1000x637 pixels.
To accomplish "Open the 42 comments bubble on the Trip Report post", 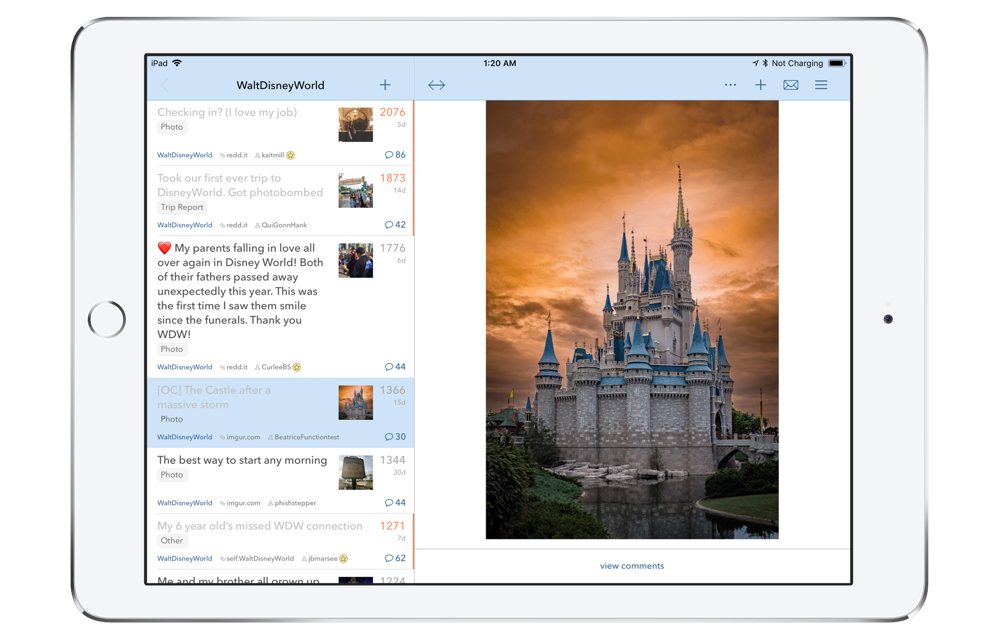I will pos(395,225).
